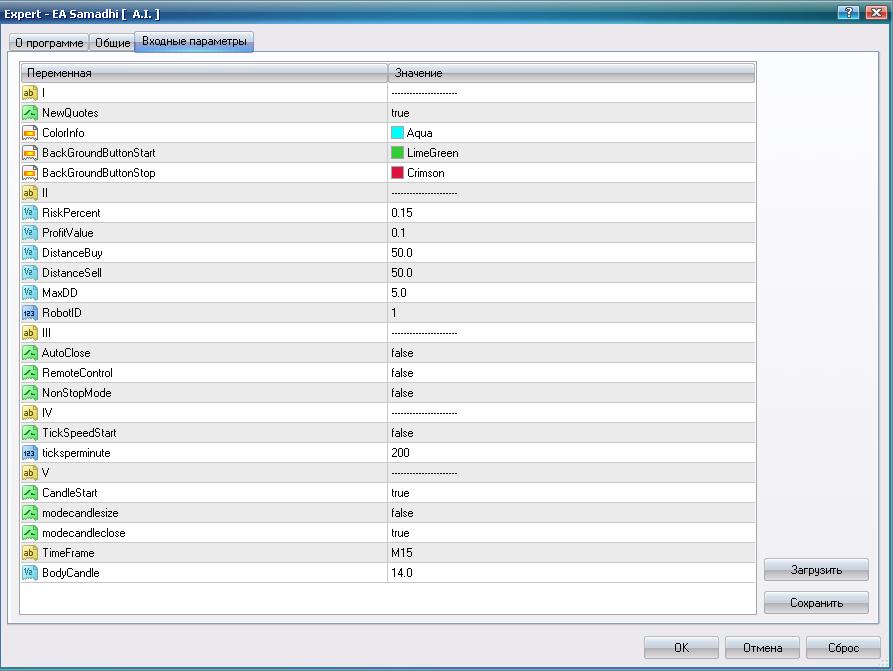Image resolution: width=893 pixels, height=671 pixels.
Task: Click the double-type icon next to RiskPercent
Action: tap(30, 212)
